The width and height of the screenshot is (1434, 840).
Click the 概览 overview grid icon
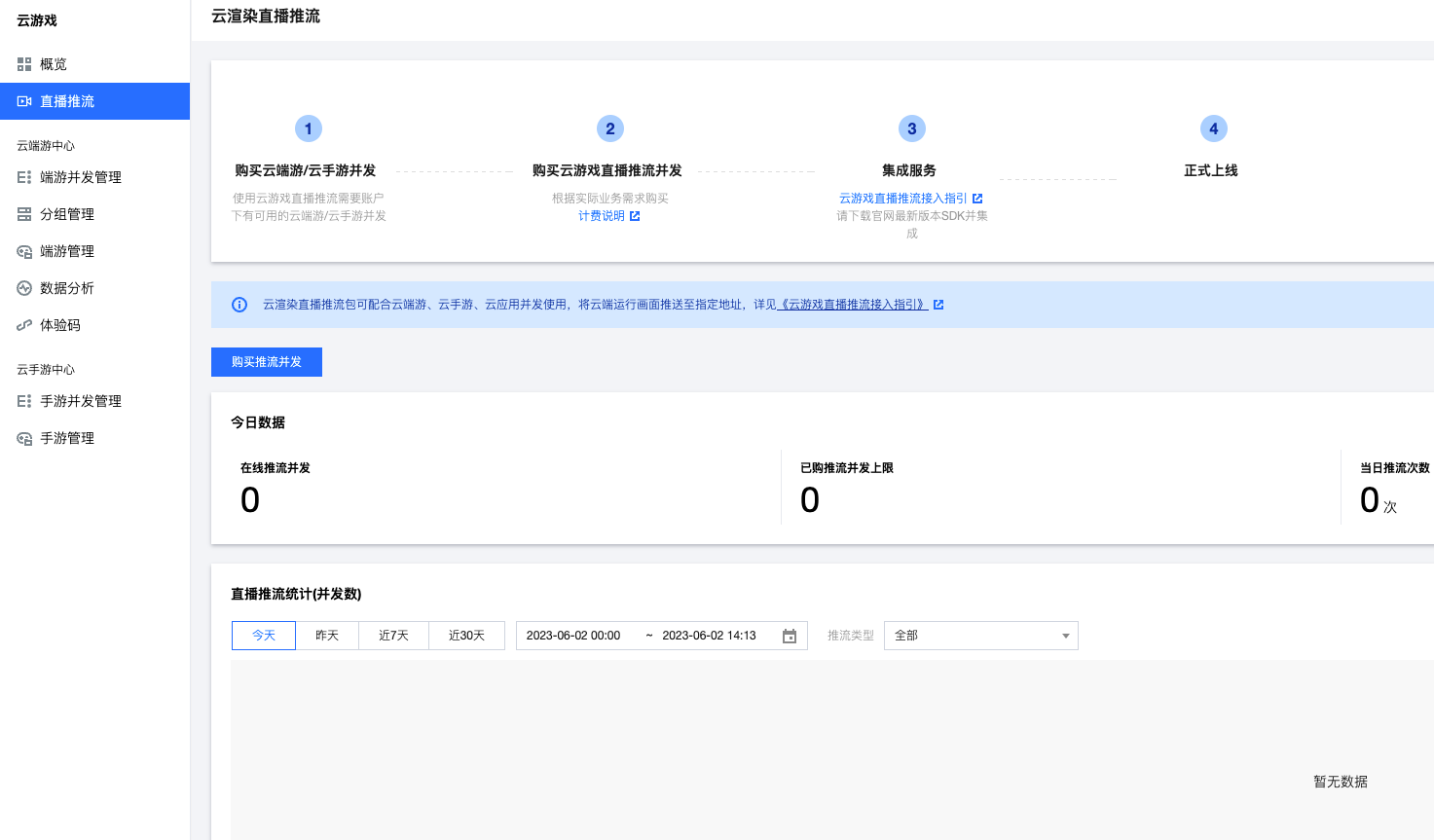pyautogui.click(x=24, y=64)
